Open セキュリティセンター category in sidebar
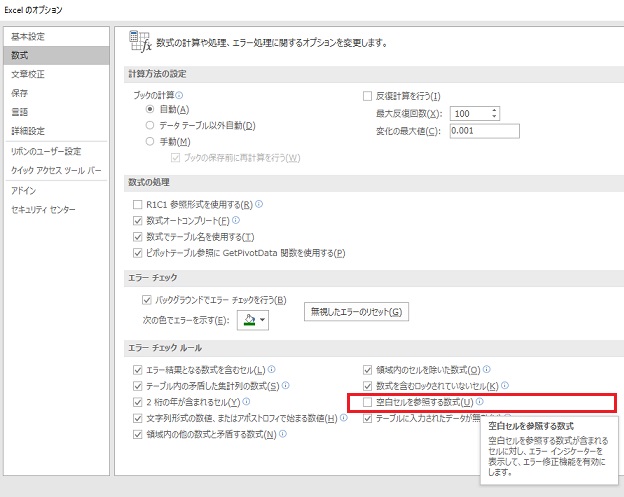 tap(56, 209)
